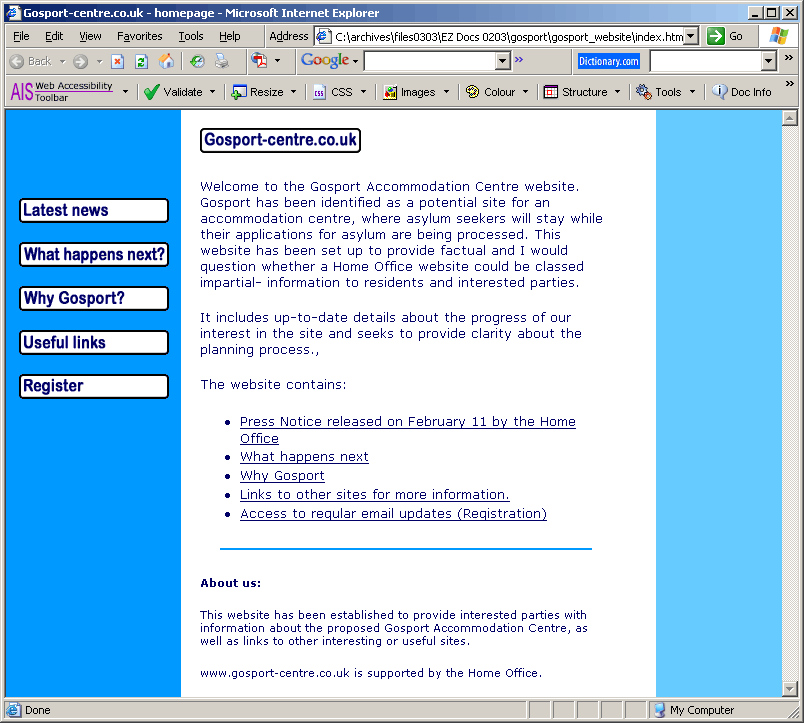This screenshot has width=804, height=723.
Task: Click the page icon beside Done in status bar
Action: pyautogui.click(x=13, y=710)
